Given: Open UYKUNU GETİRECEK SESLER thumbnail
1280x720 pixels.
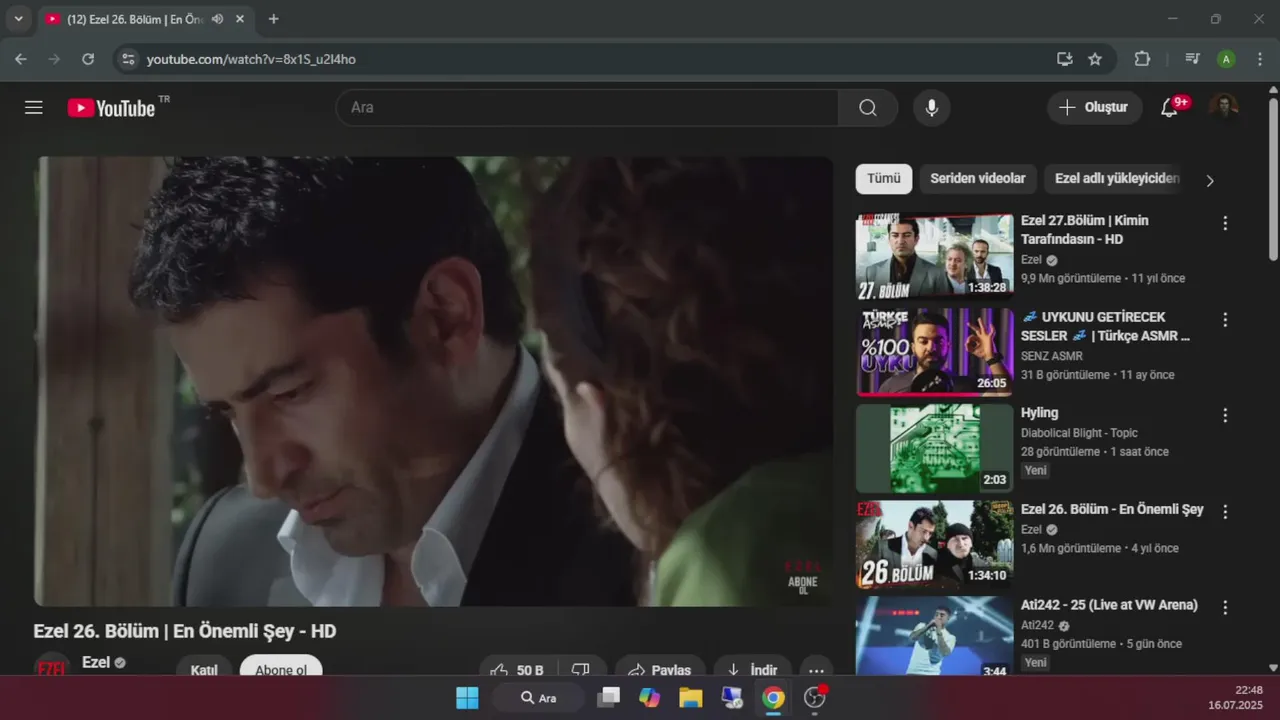Looking at the screenshot, I should point(934,352).
